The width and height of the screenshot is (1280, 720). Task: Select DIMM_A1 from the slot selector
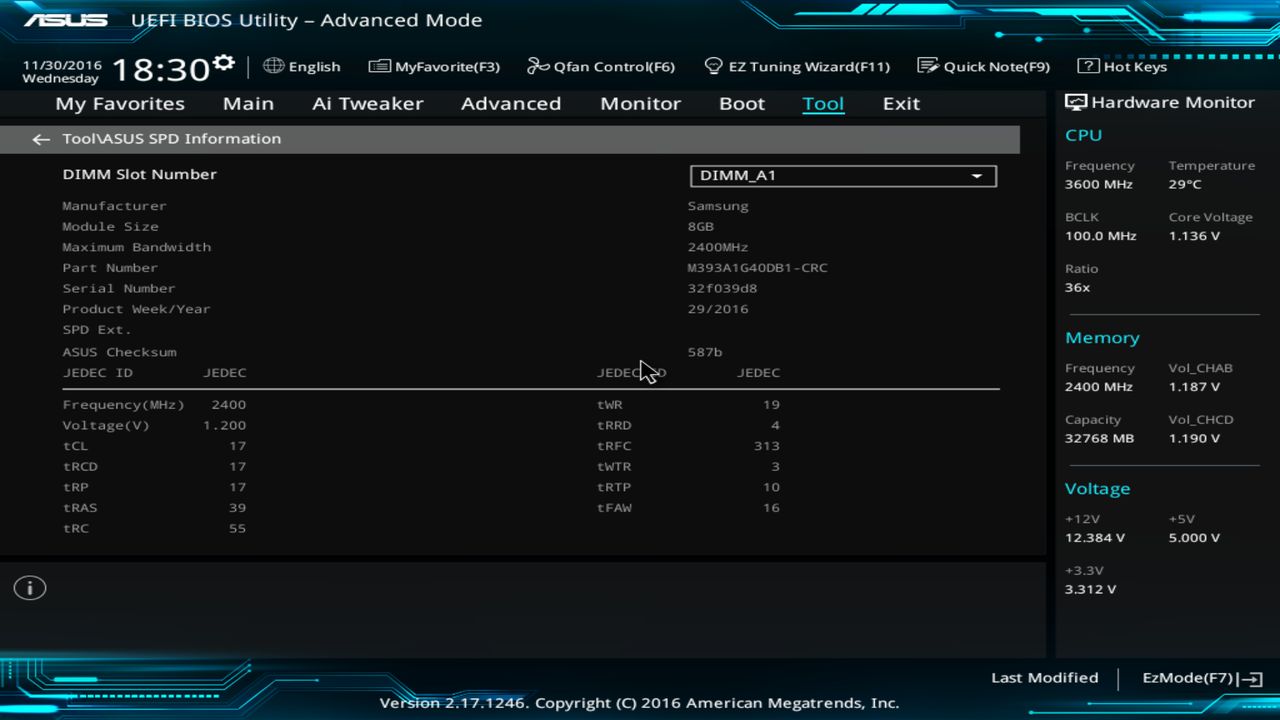pos(843,175)
